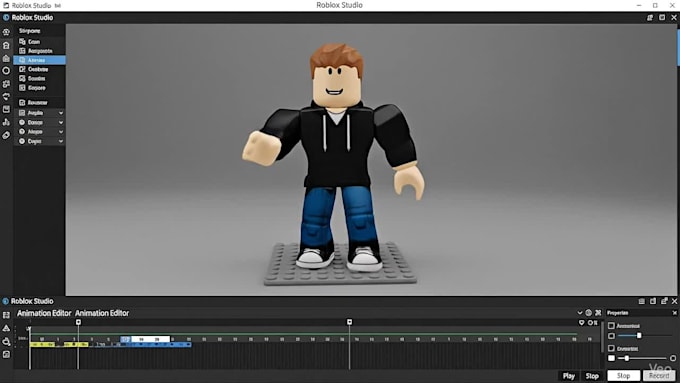This screenshot has width=680, height=383.
Task: Select the highlighted blue row in side panel
Action: [x=39, y=60]
